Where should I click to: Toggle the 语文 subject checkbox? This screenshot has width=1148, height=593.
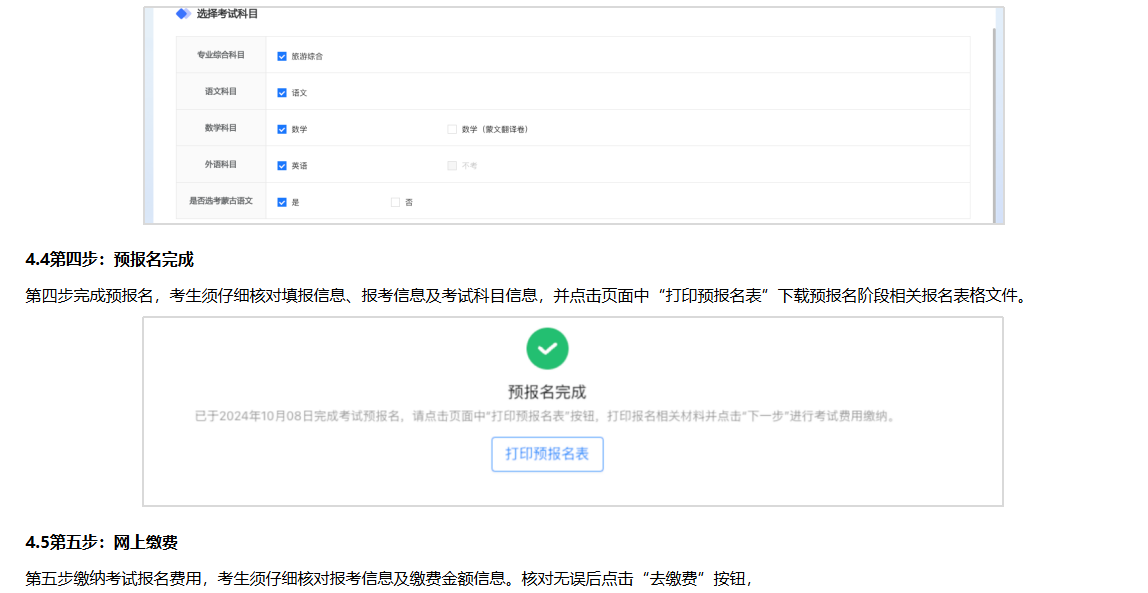282,92
